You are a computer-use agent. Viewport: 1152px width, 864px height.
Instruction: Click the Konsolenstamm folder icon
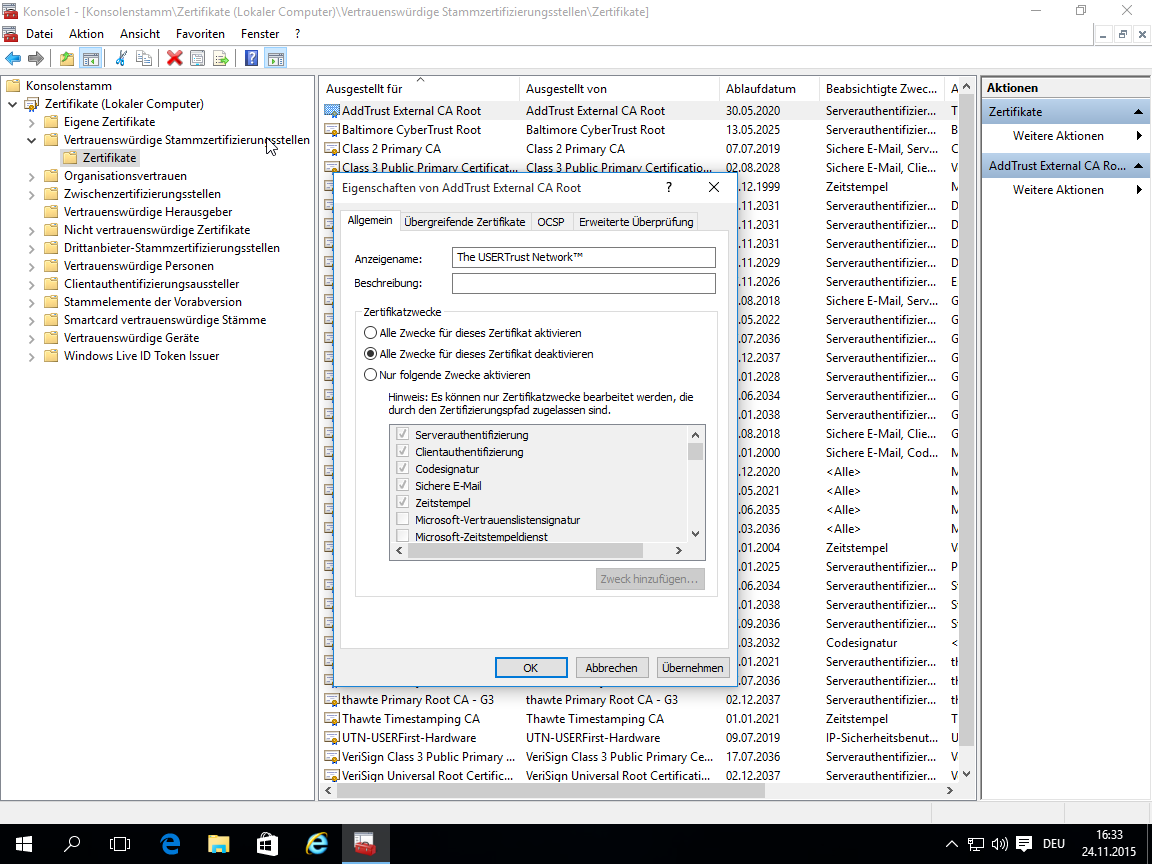(13, 86)
